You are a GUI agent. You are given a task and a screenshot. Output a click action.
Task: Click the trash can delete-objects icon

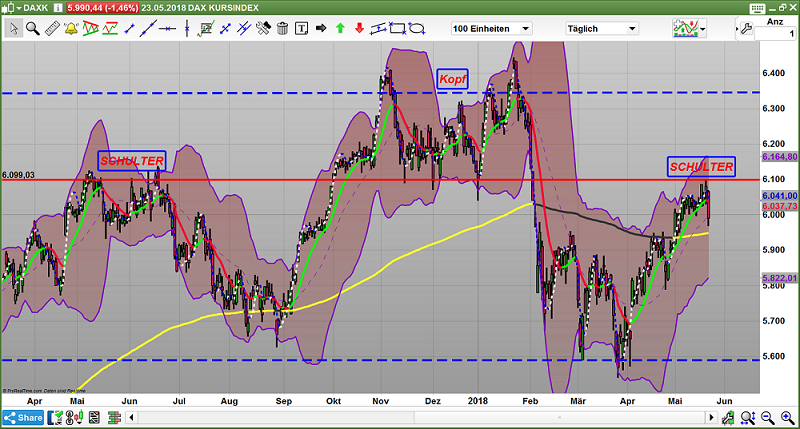[x=282, y=29]
